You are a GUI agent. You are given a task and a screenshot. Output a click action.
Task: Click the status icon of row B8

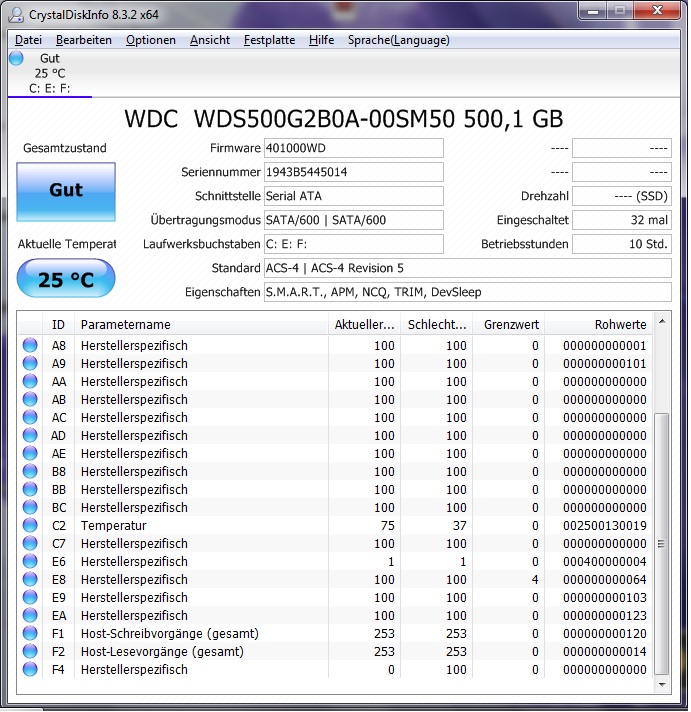click(30, 471)
